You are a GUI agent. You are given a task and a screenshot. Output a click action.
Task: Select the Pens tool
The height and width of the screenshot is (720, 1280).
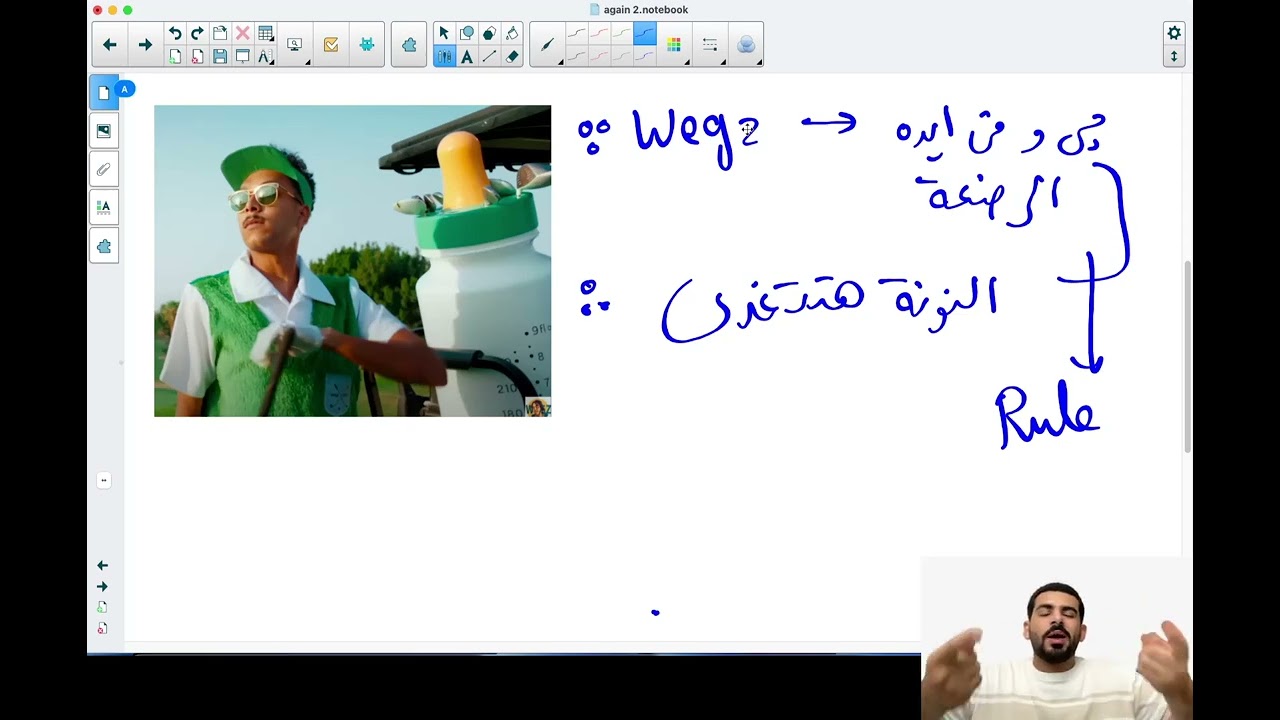pyautogui.click(x=444, y=56)
